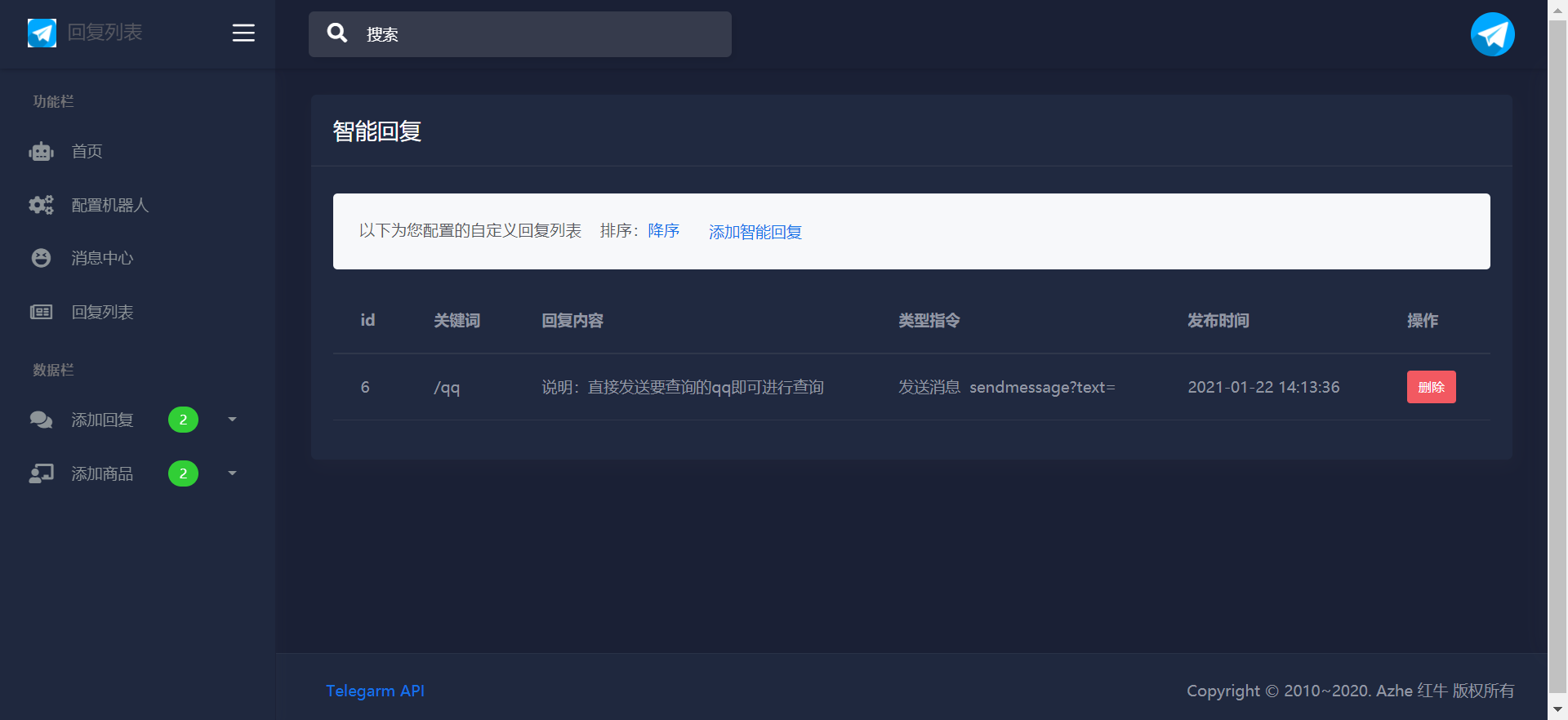The width and height of the screenshot is (1568, 720).
Task: Click the list icon beside 回复列表
Action: point(41,312)
